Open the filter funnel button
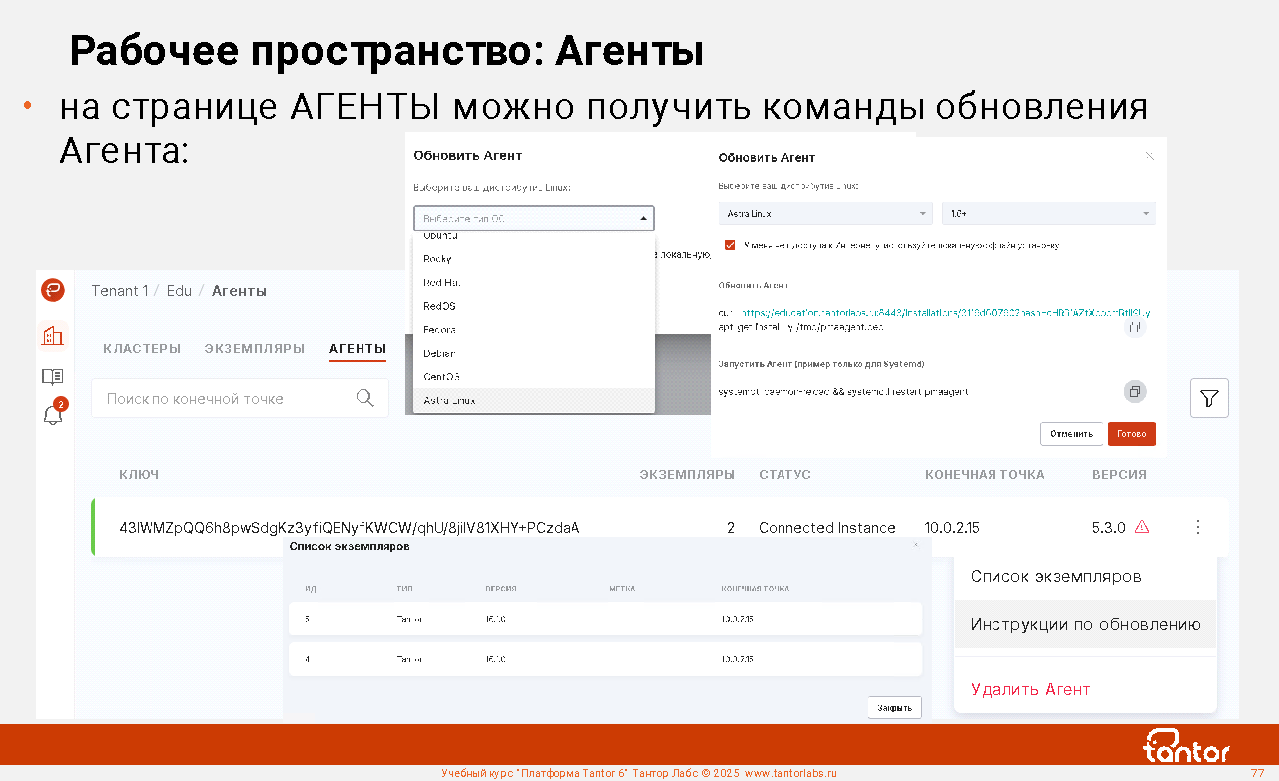 (1209, 398)
